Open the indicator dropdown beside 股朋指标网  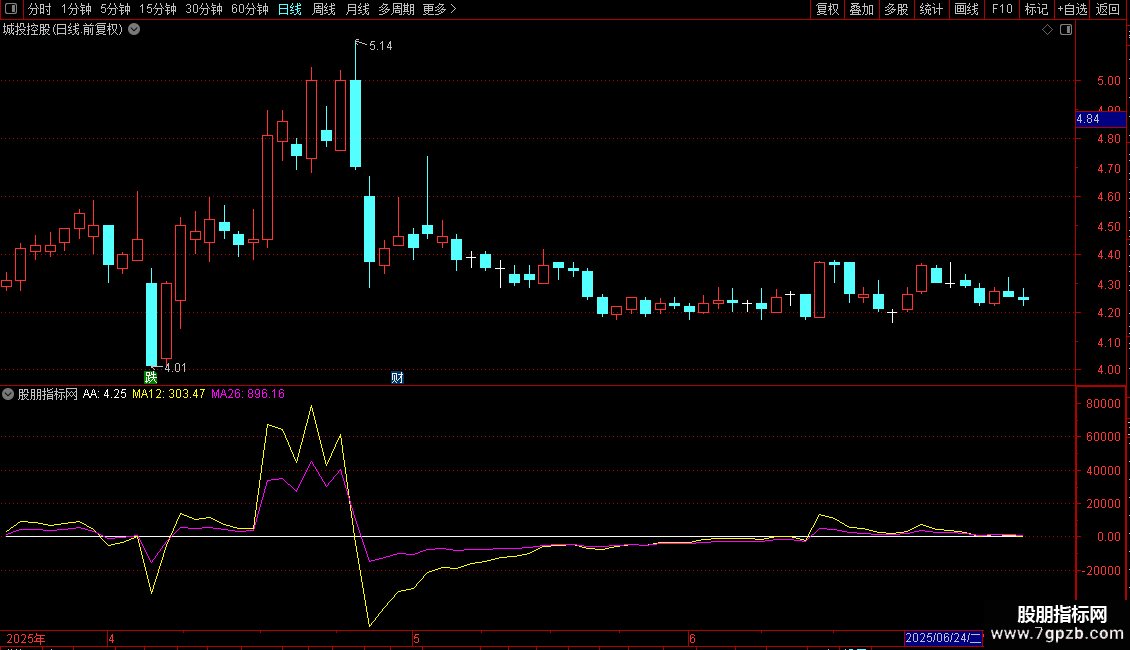pos(8,394)
